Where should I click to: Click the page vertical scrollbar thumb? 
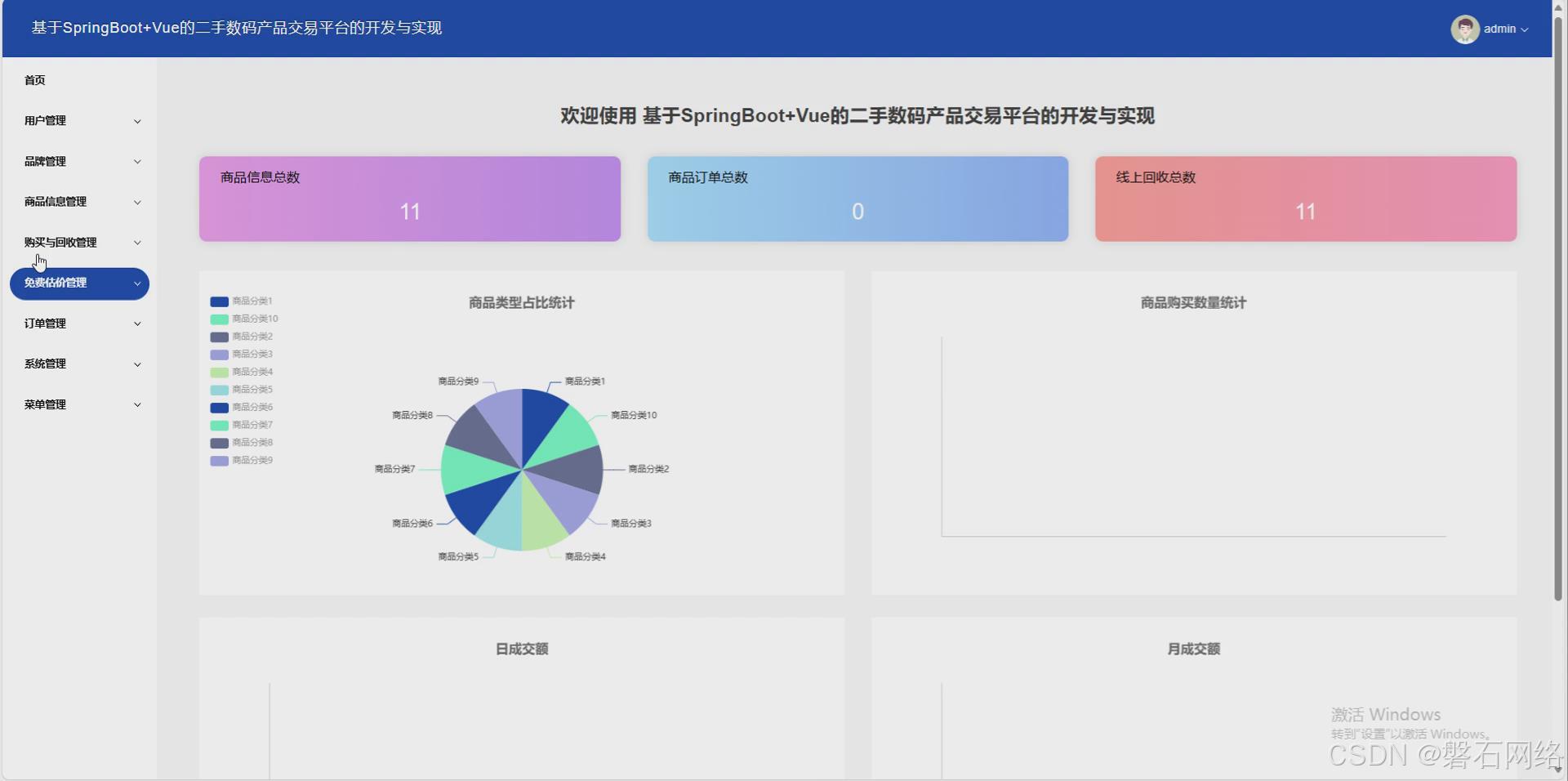coord(1558,309)
